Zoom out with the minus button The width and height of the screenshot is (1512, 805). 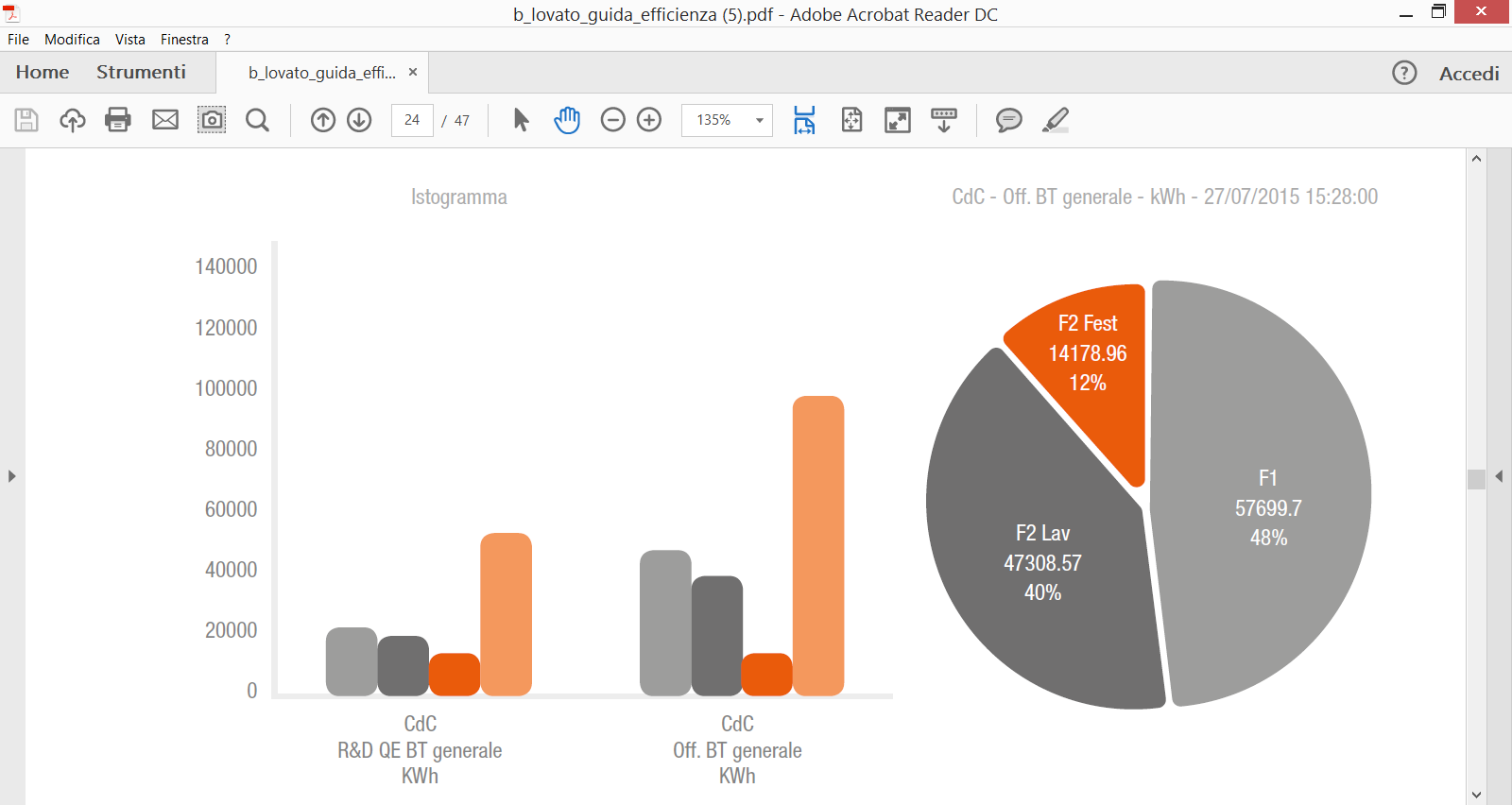[x=613, y=120]
